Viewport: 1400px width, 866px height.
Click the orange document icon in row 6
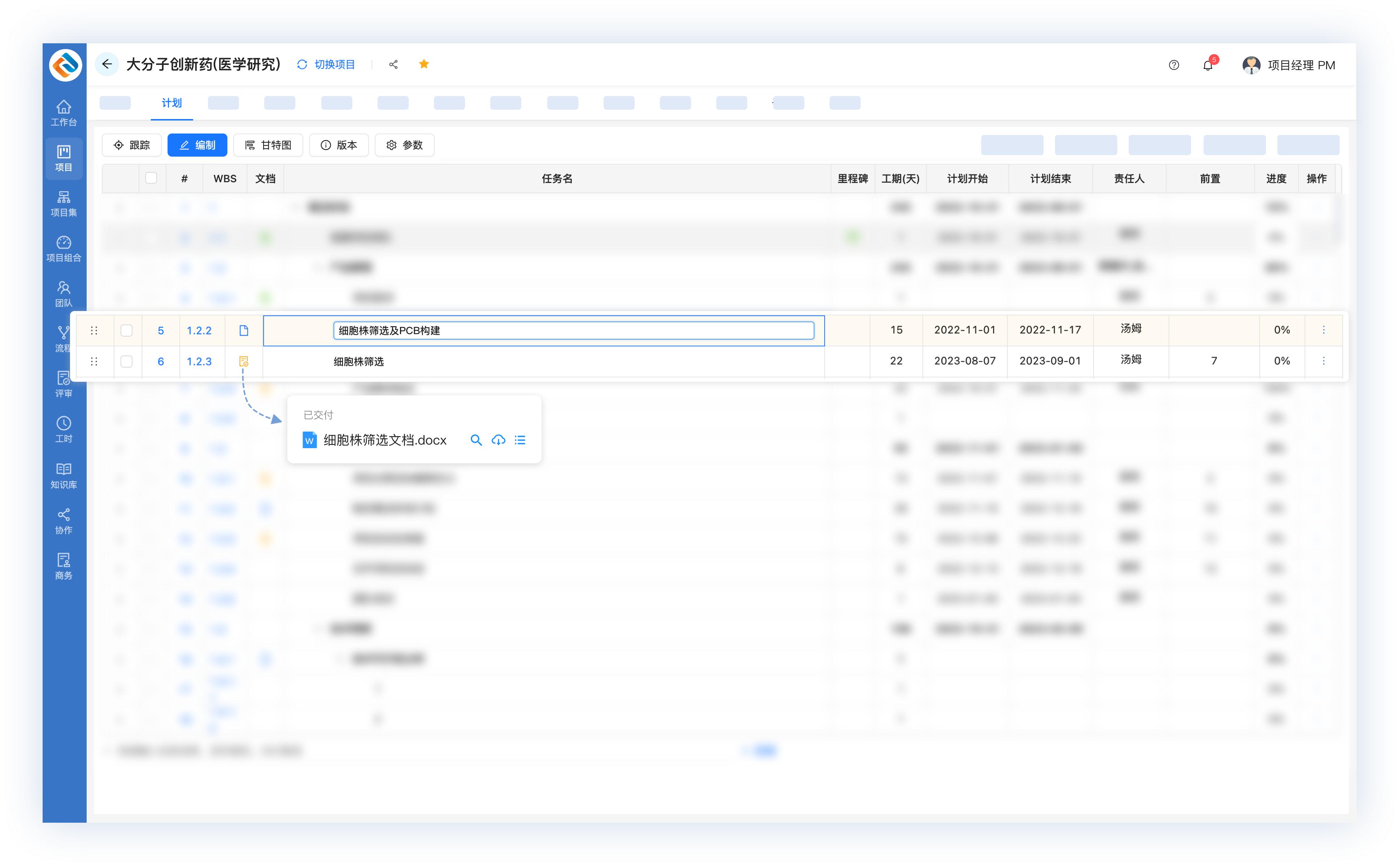tap(244, 362)
